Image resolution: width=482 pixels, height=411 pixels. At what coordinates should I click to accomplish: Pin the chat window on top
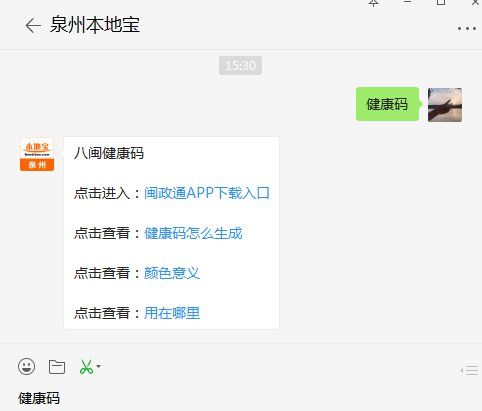(x=374, y=3)
